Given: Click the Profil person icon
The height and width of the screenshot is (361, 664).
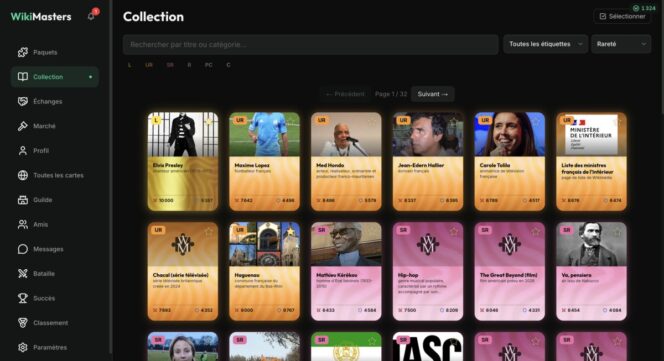Looking at the screenshot, I should (23, 150).
